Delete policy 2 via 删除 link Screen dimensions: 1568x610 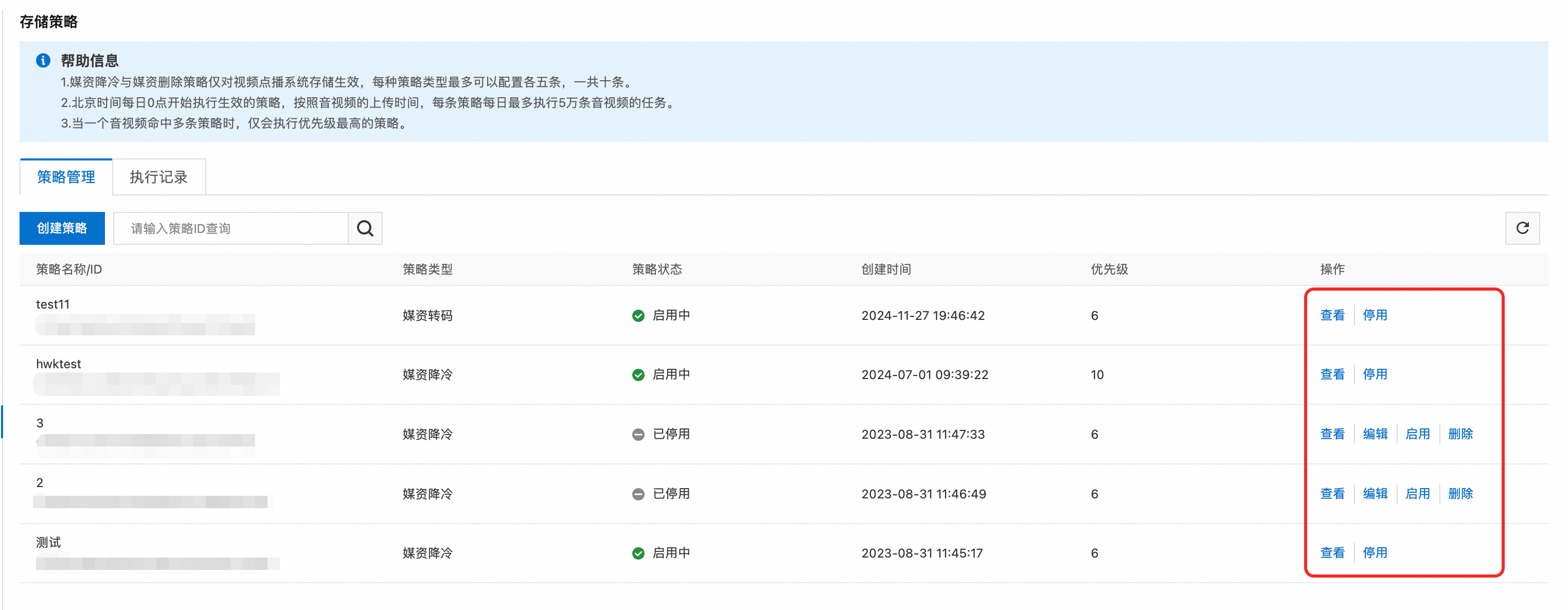point(1459,494)
